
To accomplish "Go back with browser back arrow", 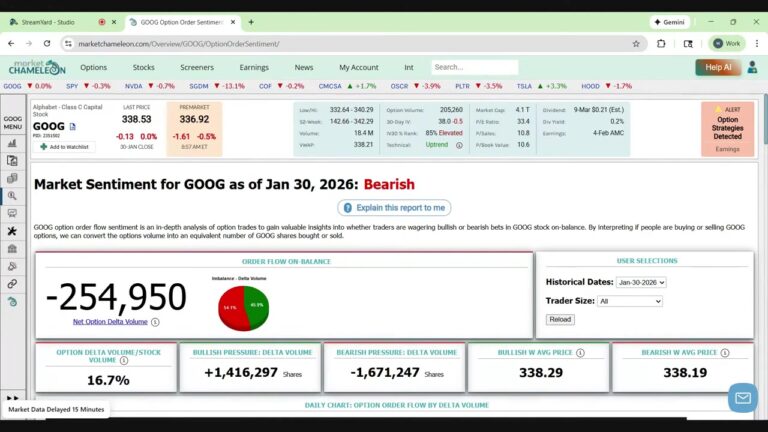I will coord(11,44).
